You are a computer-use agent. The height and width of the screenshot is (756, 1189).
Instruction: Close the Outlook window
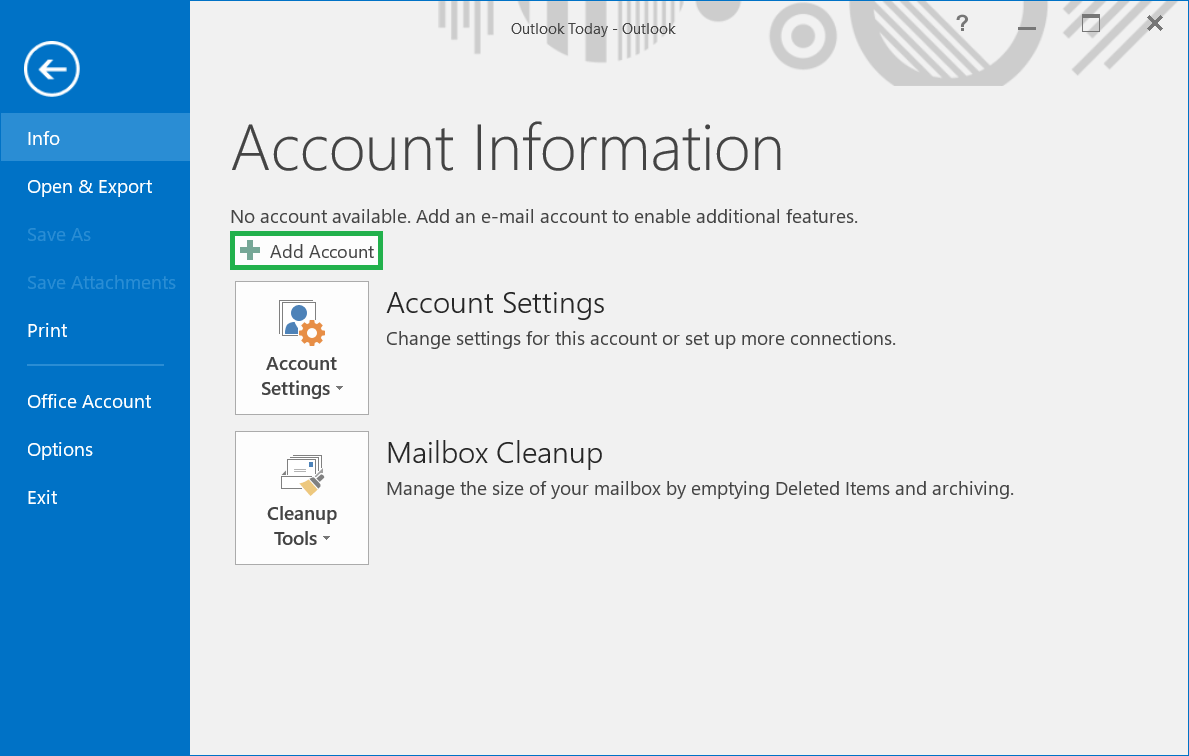[x=1155, y=24]
